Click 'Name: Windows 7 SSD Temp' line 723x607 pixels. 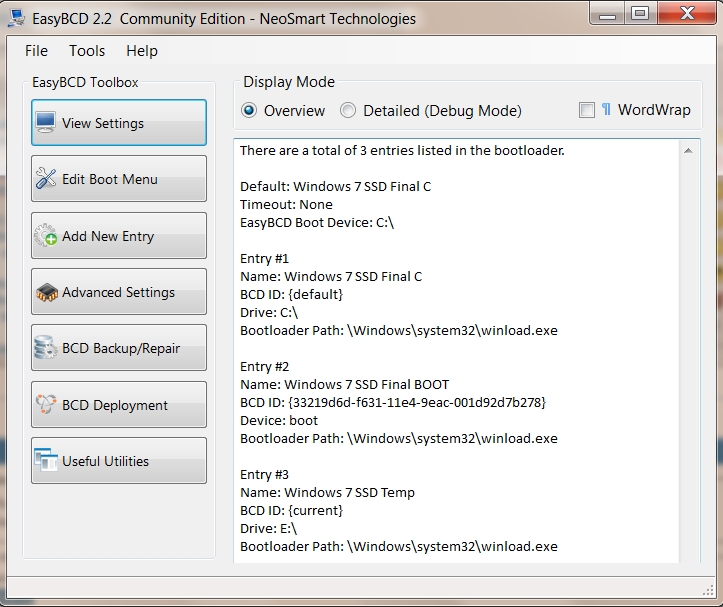coord(327,492)
